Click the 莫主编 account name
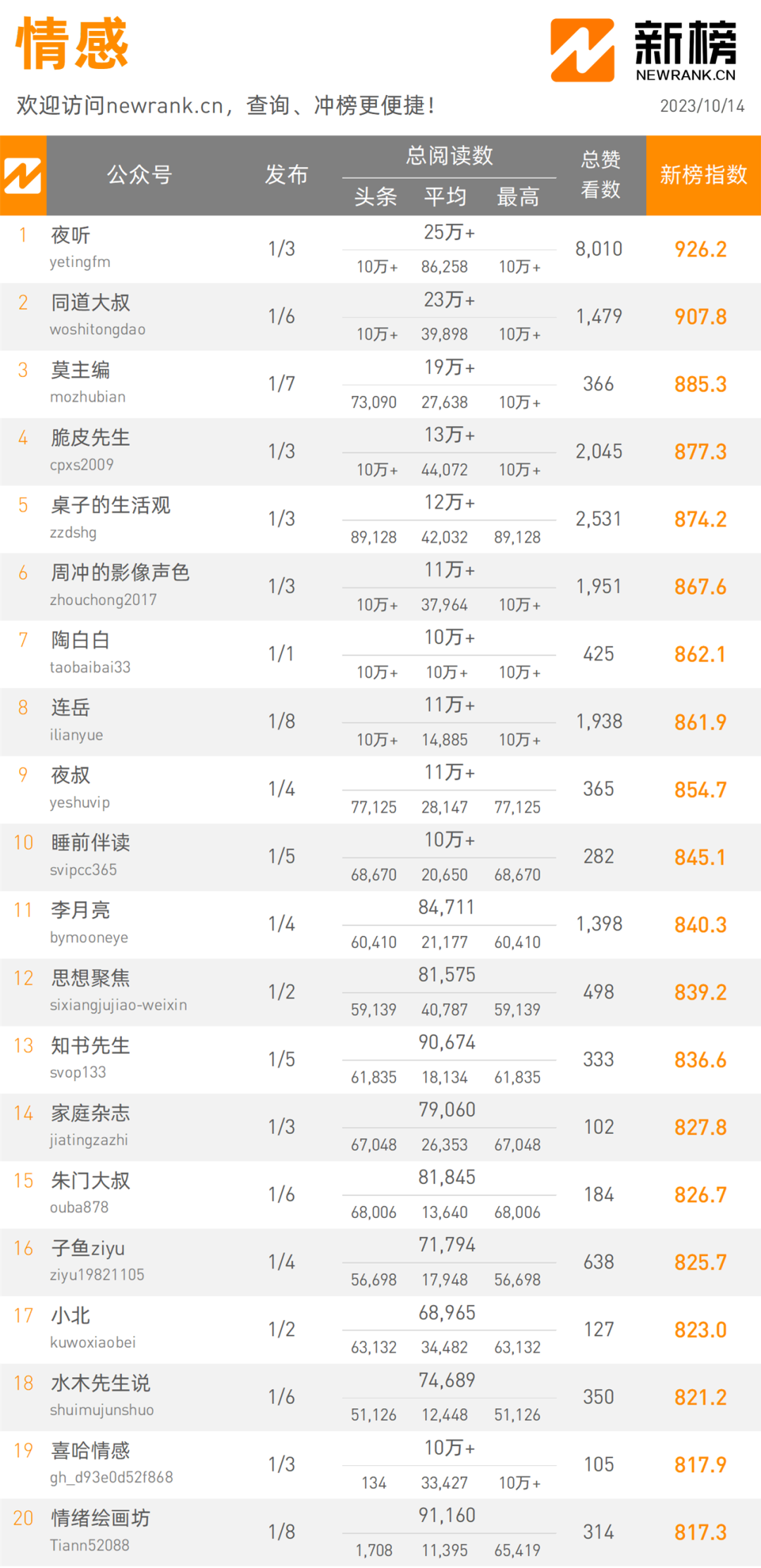761x1568 pixels. [80, 370]
